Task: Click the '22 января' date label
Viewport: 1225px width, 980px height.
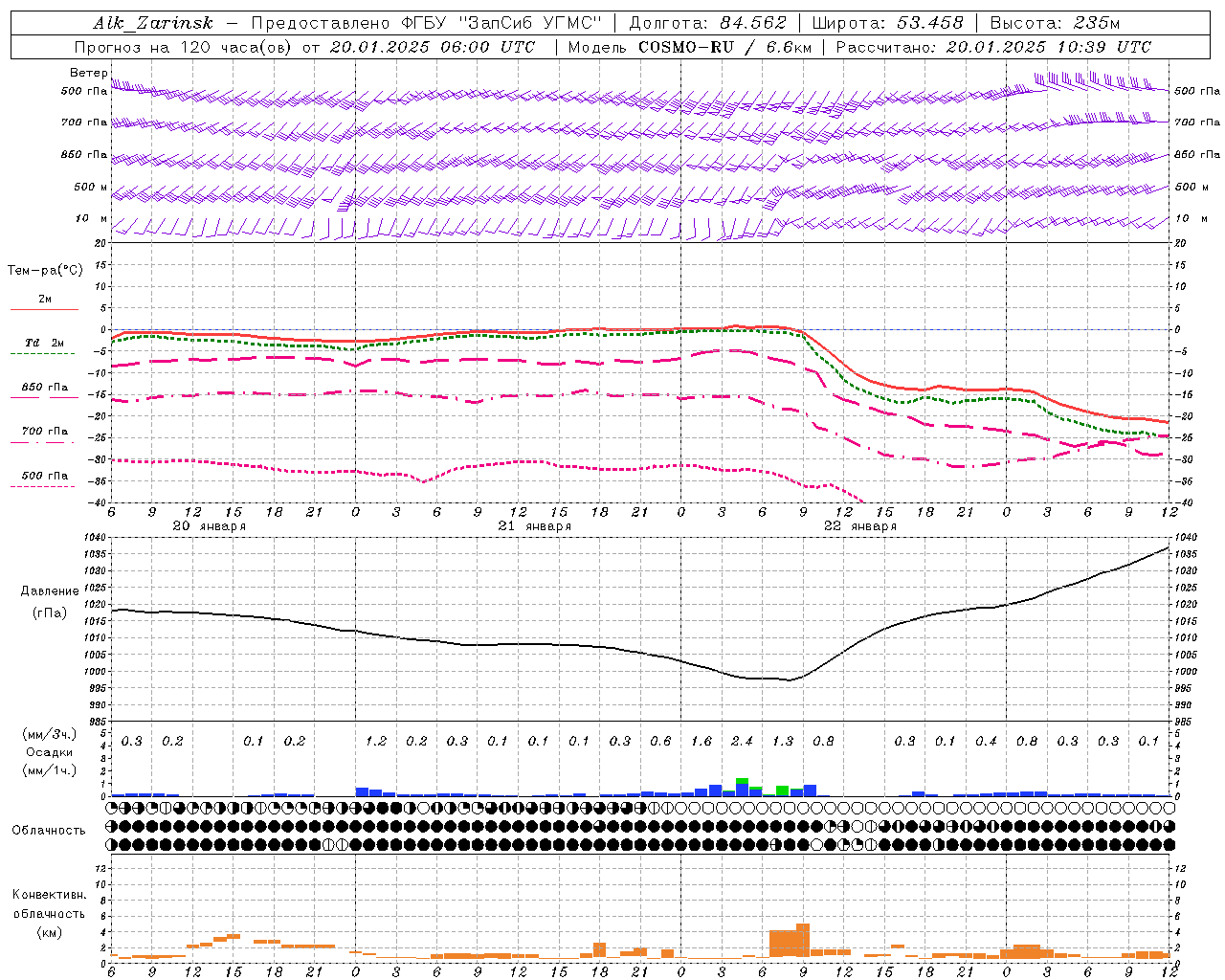Action: pyautogui.click(x=860, y=526)
